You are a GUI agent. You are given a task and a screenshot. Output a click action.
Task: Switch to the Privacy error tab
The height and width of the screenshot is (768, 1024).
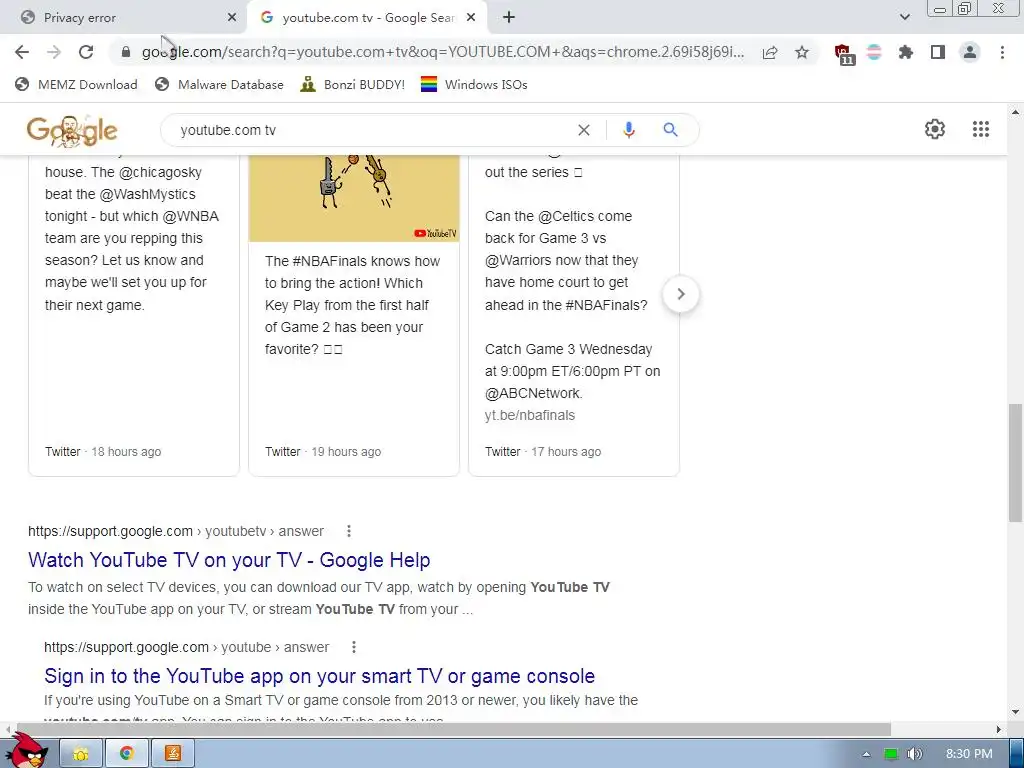coord(124,18)
